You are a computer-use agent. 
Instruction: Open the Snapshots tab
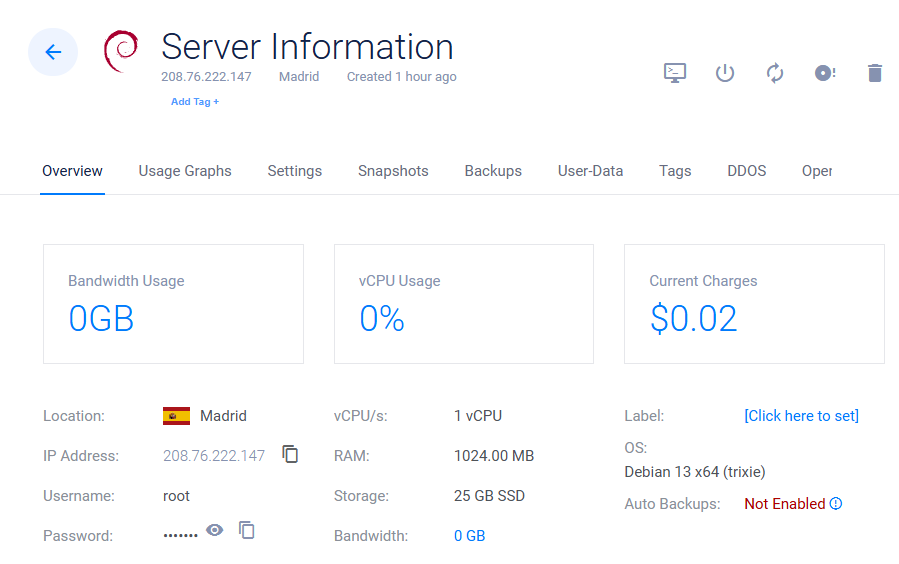click(x=393, y=171)
